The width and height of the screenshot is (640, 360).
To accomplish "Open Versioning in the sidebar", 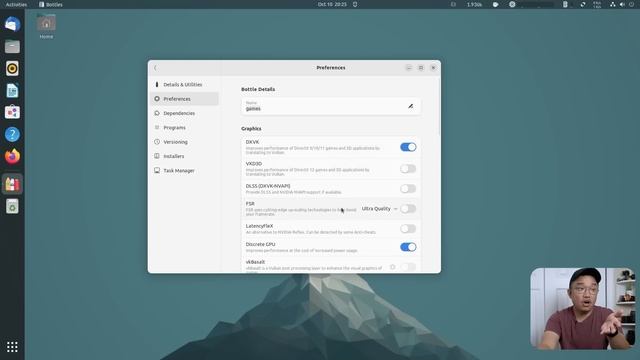I will tap(184, 142).
